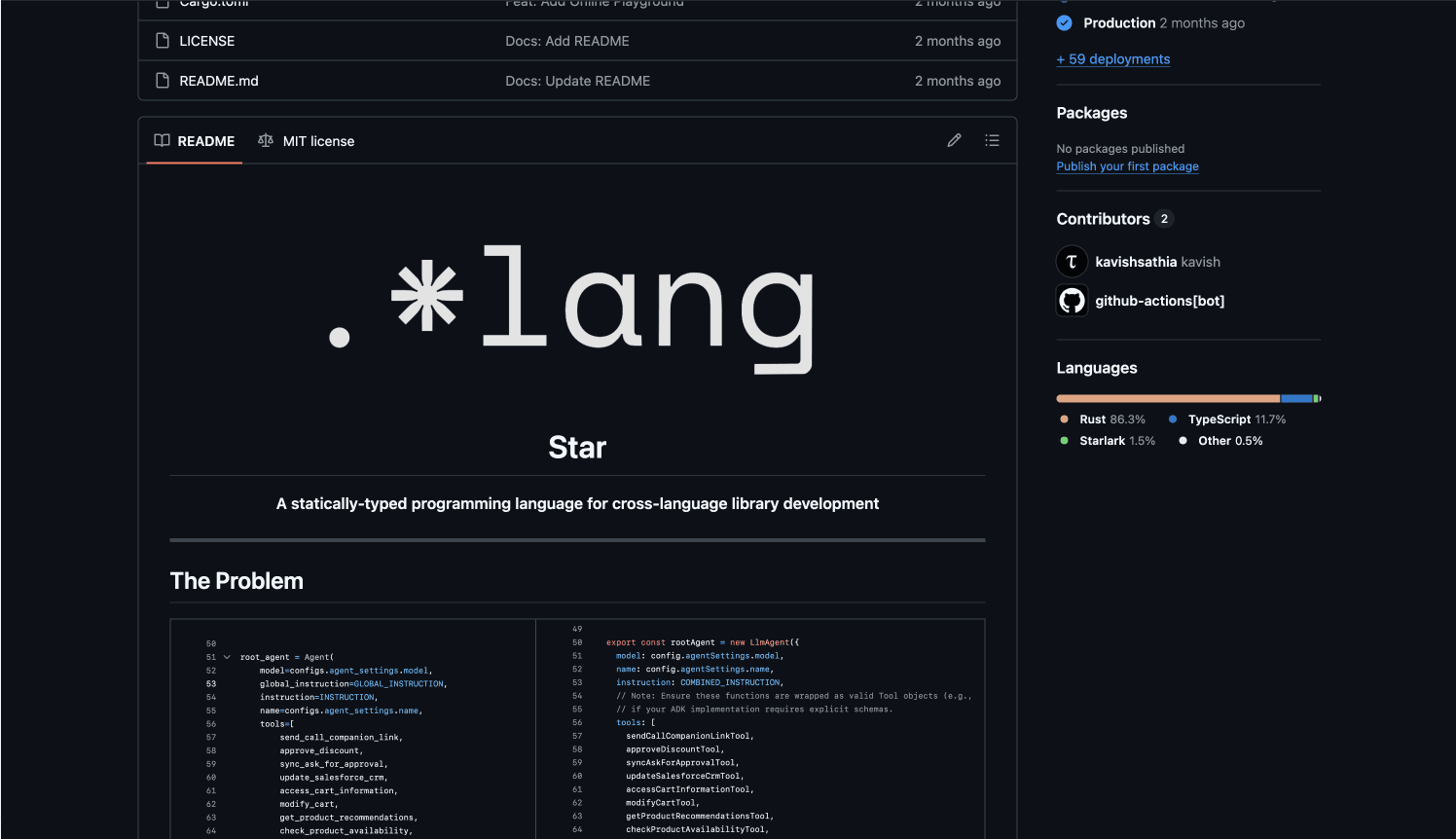Click the scales icon next to MIT license
The width and height of the screenshot is (1456, 839).
[265, 140]
